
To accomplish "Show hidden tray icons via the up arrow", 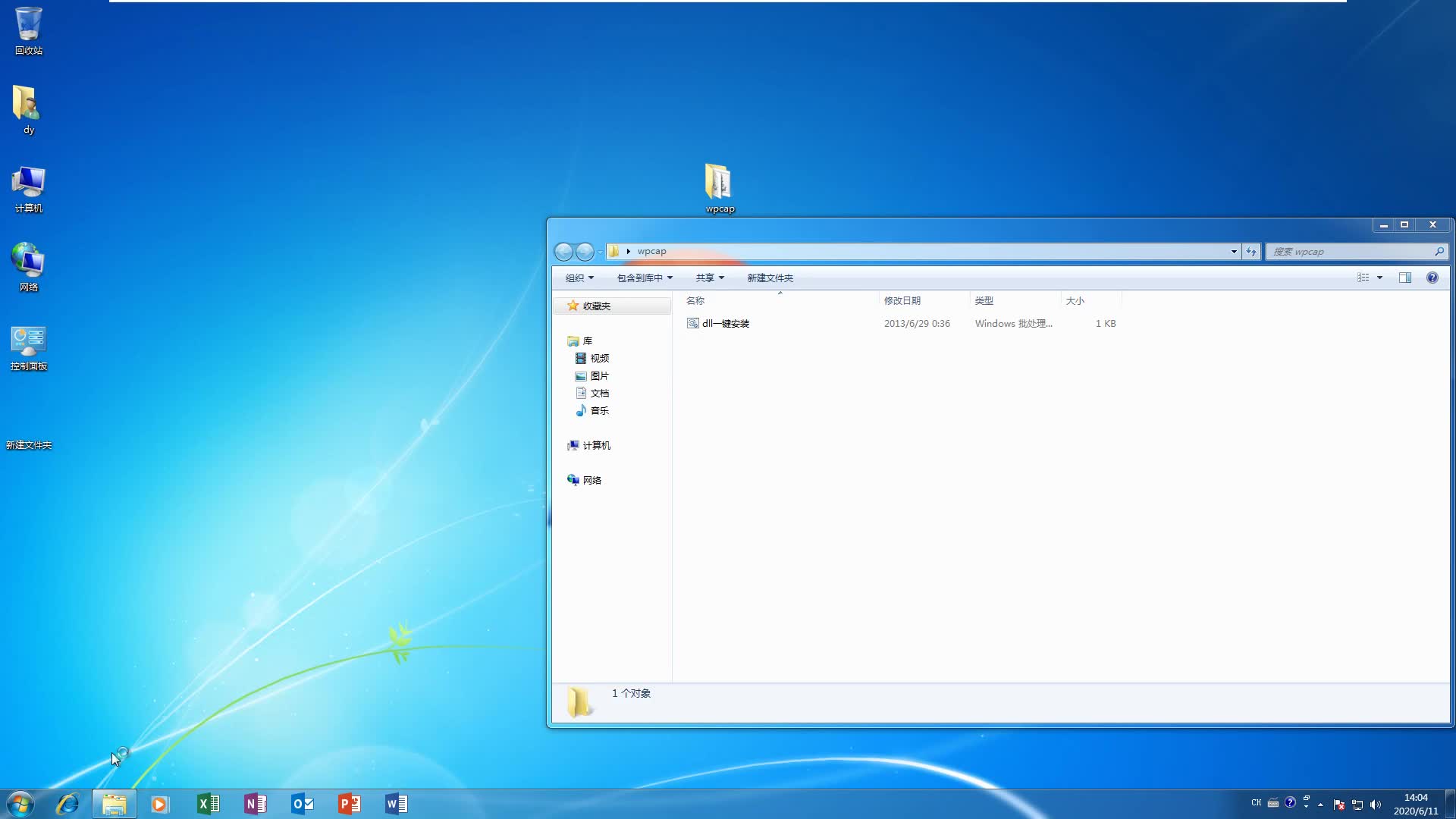I will [x=1319, y=805].
